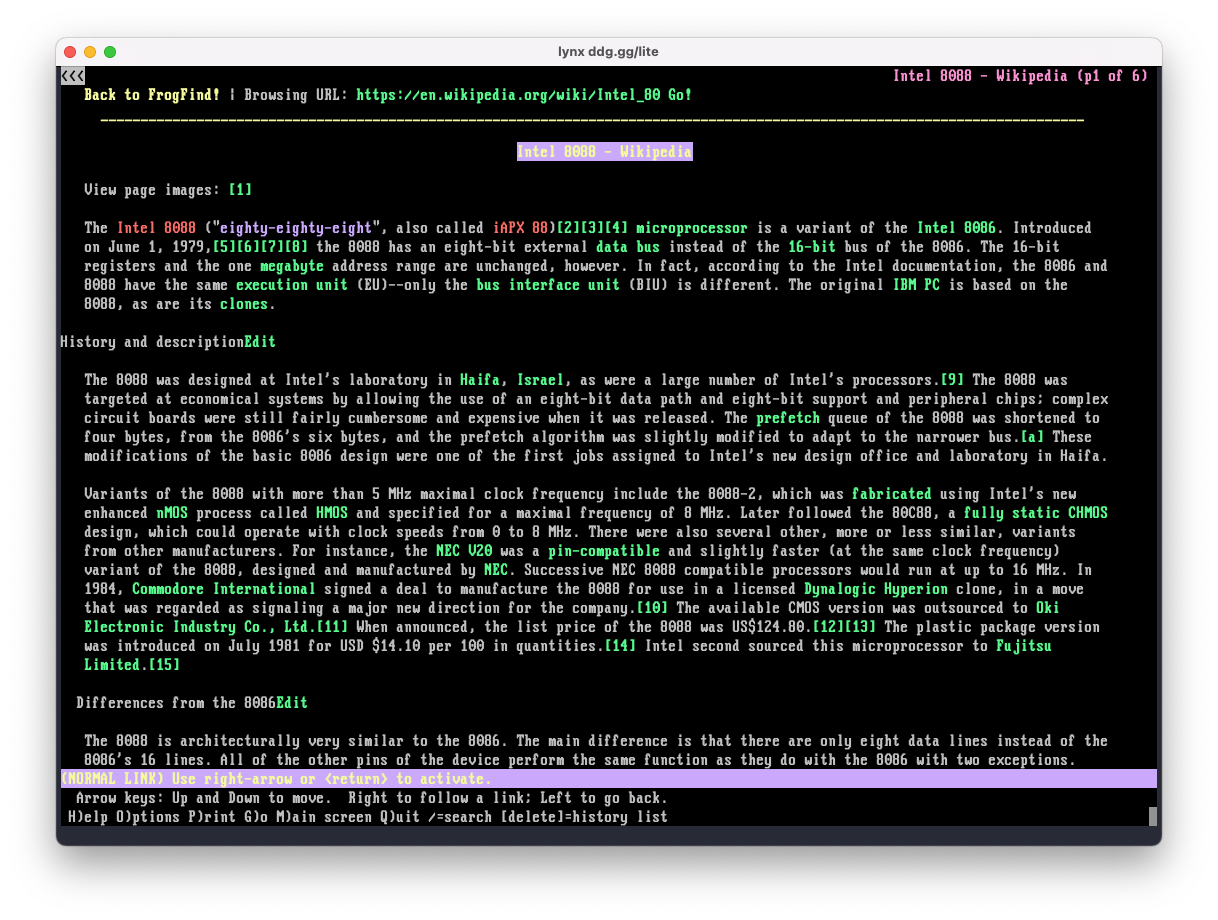Screen dimensions: 1218x920
Task: Click the highlighted 'Intel 8088 - Wikipedia' title
Action: coord(604,152)
